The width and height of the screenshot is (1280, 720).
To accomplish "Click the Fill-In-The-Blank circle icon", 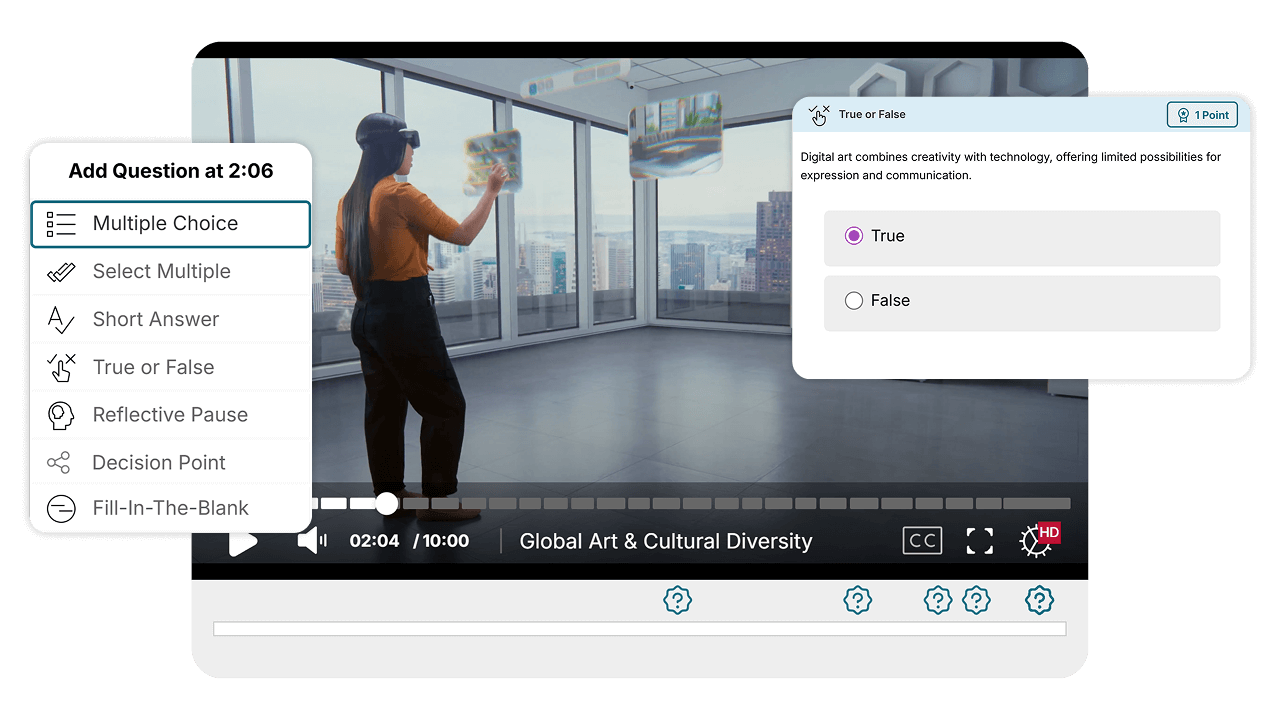I will (61, 508).
